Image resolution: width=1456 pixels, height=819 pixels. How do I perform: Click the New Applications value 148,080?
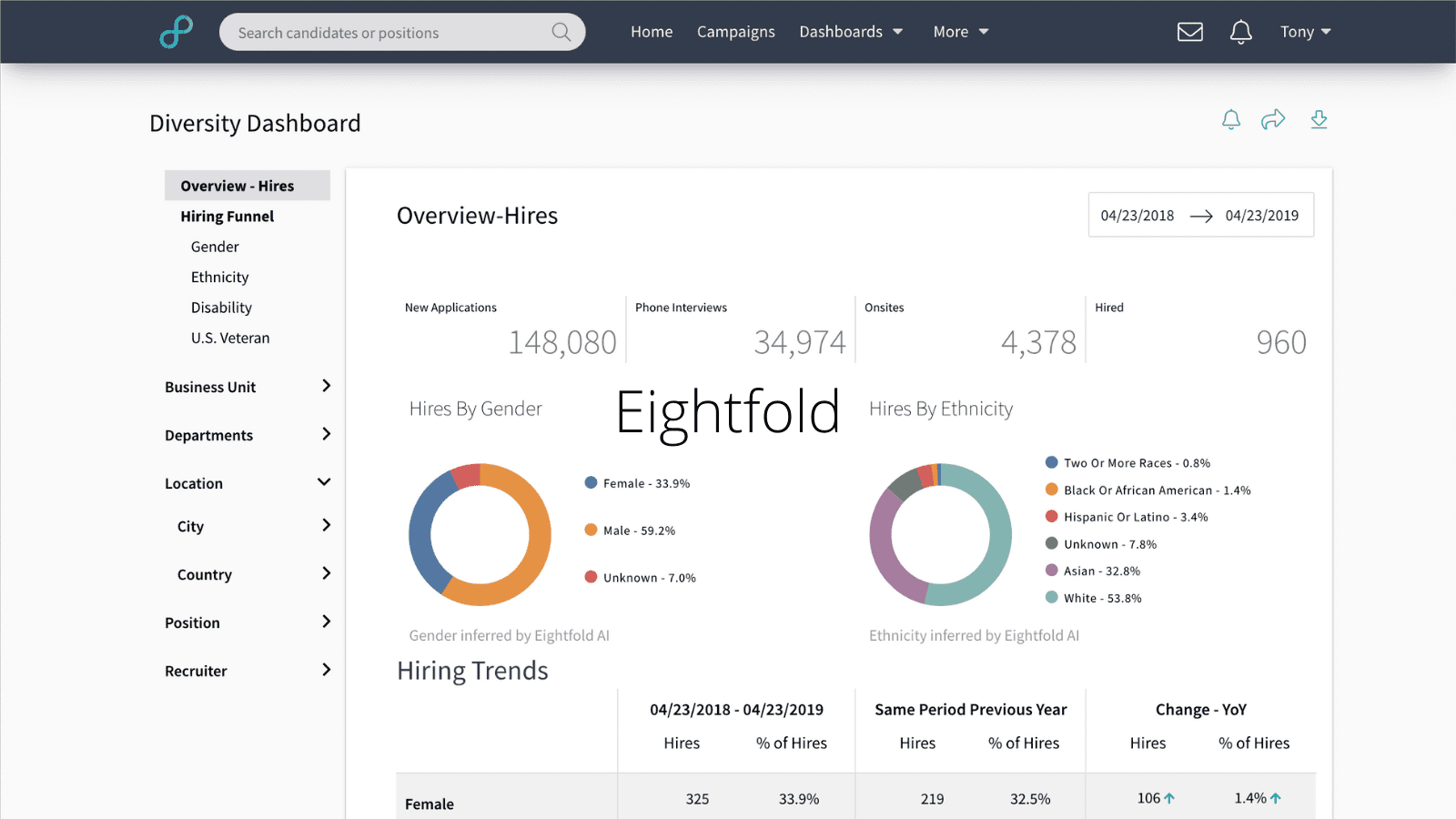562,342
